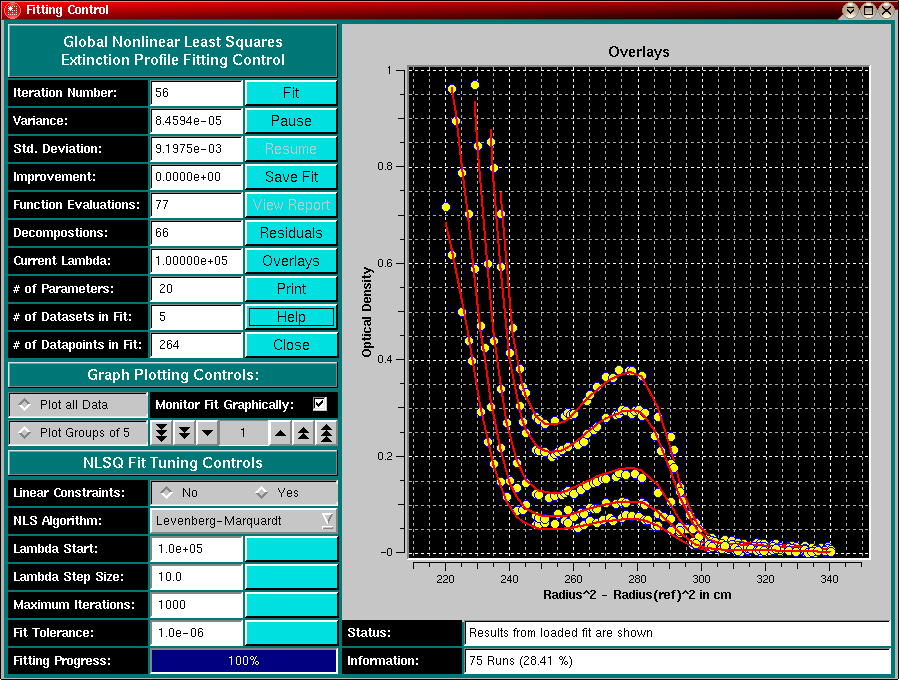Open the Residuals plot view
Viewport: 899px width, 680px height.
tap(291, 233)
